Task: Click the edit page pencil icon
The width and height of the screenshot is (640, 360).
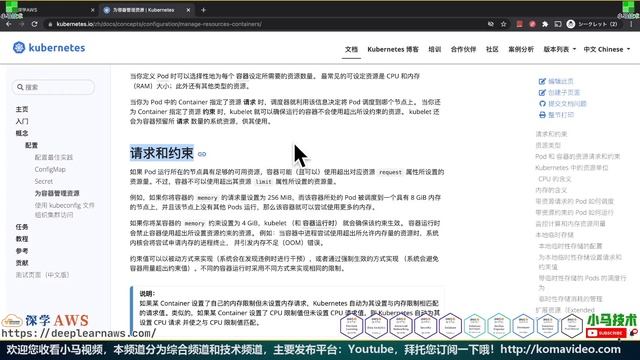Action: (542, 81)
